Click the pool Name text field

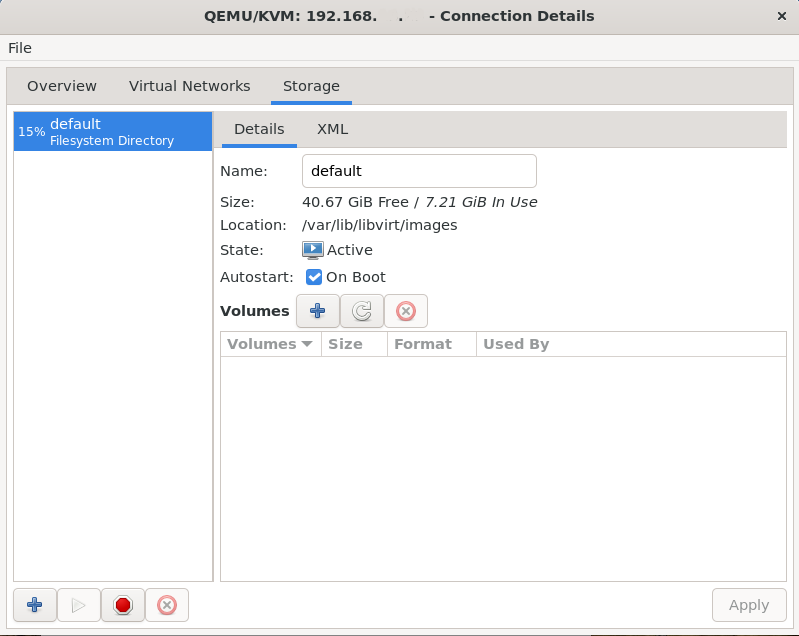coord(419,171)
